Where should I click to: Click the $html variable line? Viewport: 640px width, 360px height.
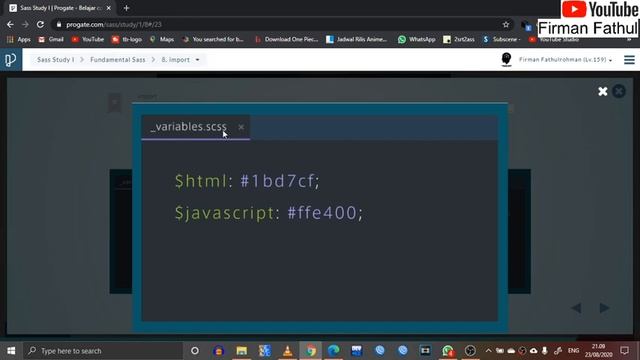click(x=247, y=181)
